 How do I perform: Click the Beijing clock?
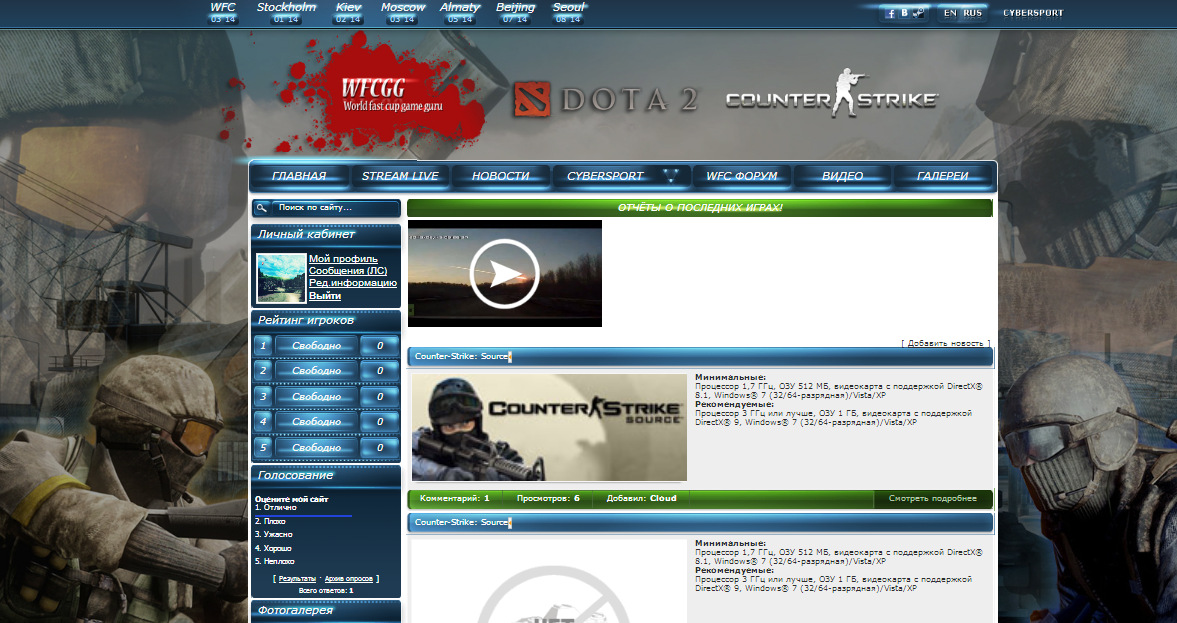516,13
